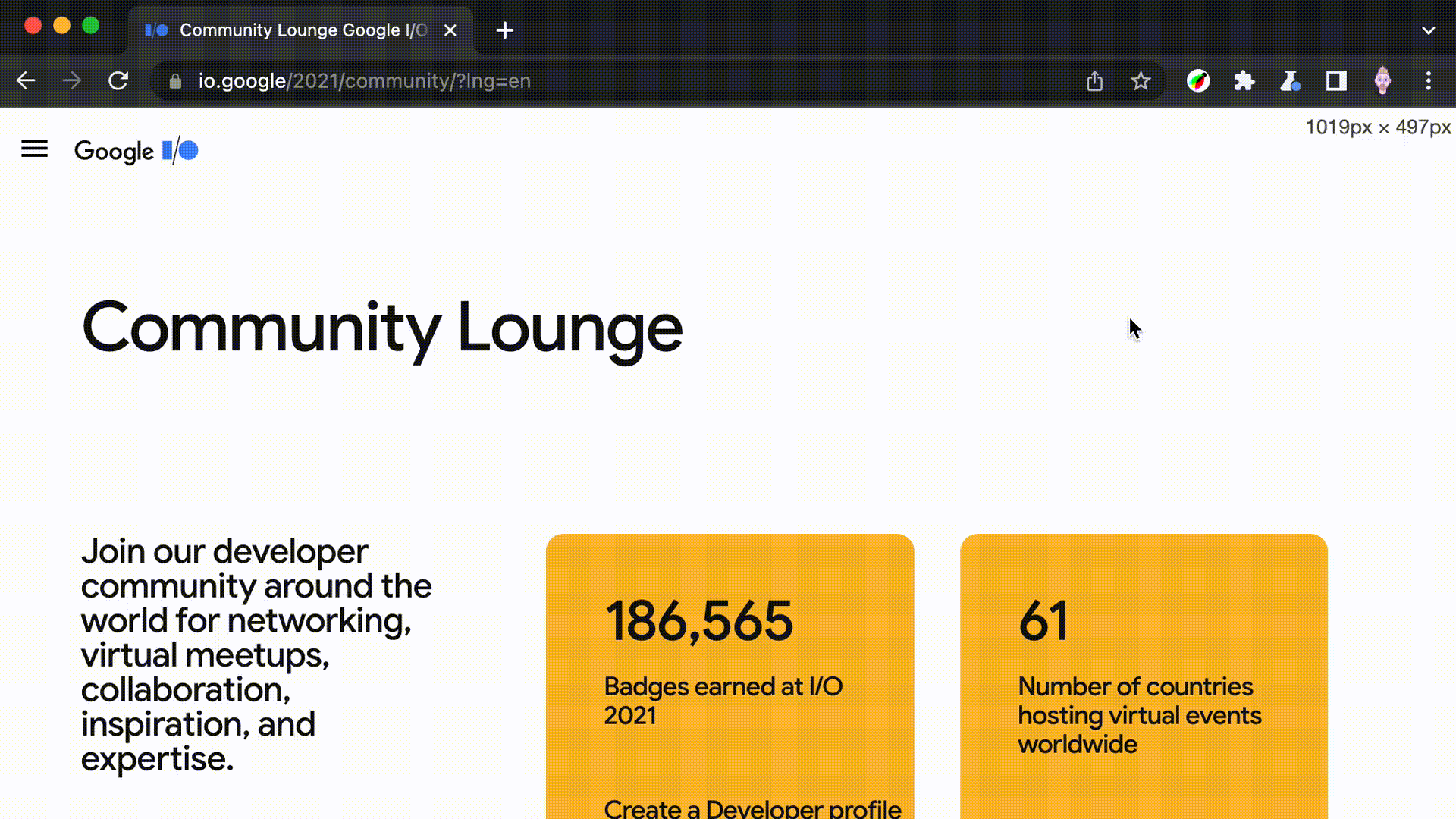
Task: Click the Google I/O logo
Action: [136, 151]
